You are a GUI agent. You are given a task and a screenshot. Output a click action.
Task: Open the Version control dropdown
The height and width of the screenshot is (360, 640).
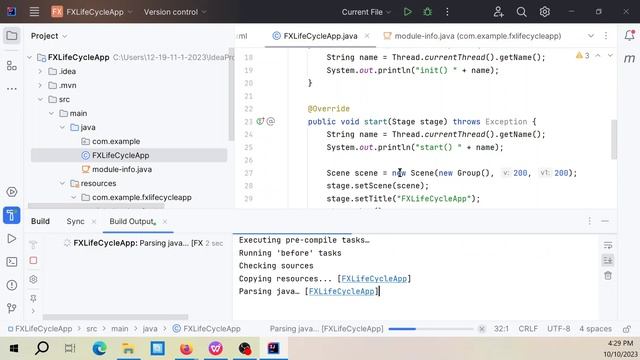pyautogui.click(x=175, y=12)
